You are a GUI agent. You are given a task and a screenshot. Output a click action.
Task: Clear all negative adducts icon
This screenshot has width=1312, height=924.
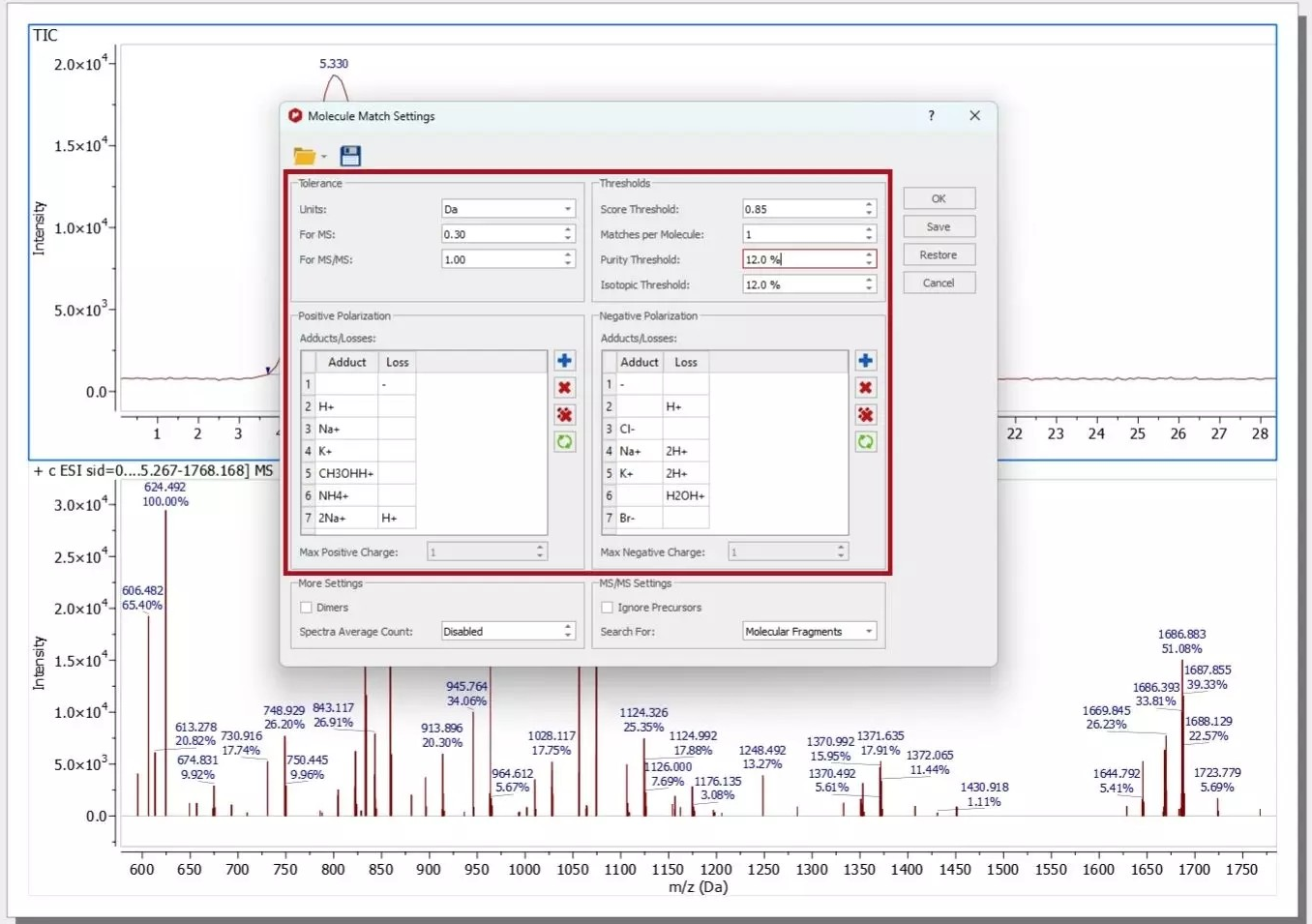(x=865, y=415)
